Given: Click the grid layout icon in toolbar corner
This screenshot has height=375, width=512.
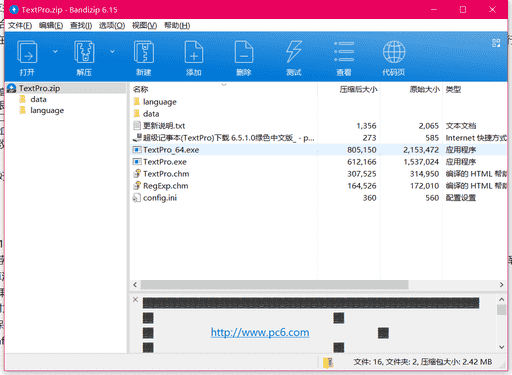Looking at the screenshot, I should 496,43.
